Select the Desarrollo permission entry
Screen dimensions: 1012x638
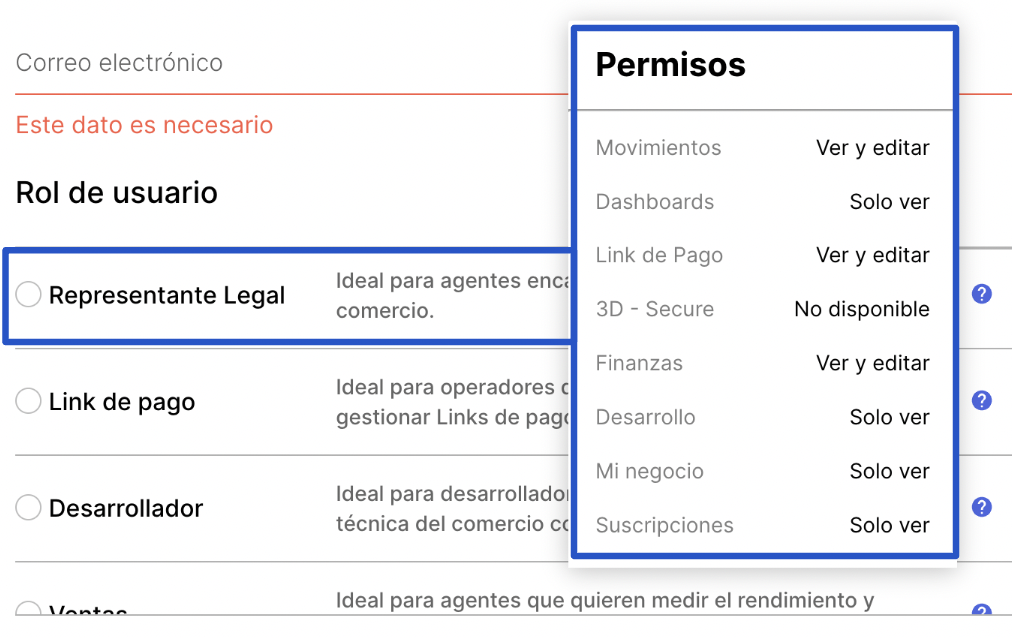(x=762, y=418)
